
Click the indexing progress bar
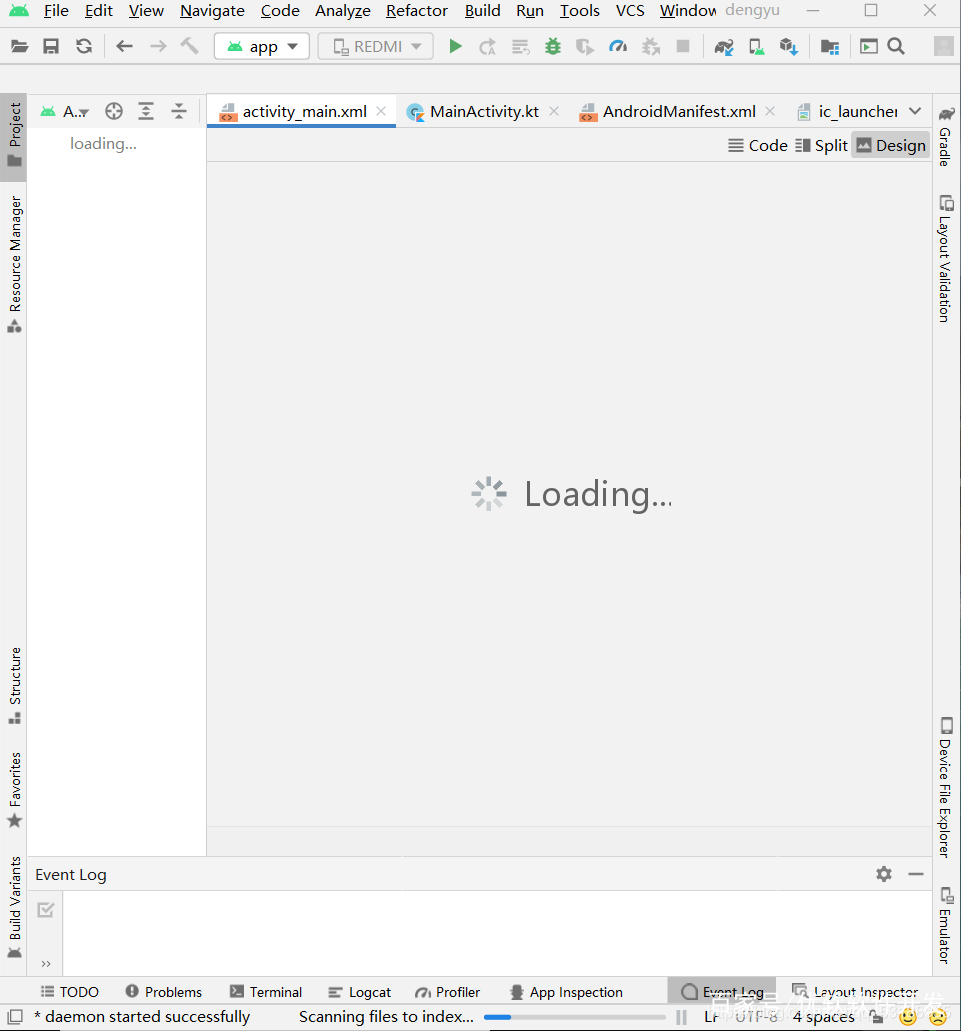574,1017
